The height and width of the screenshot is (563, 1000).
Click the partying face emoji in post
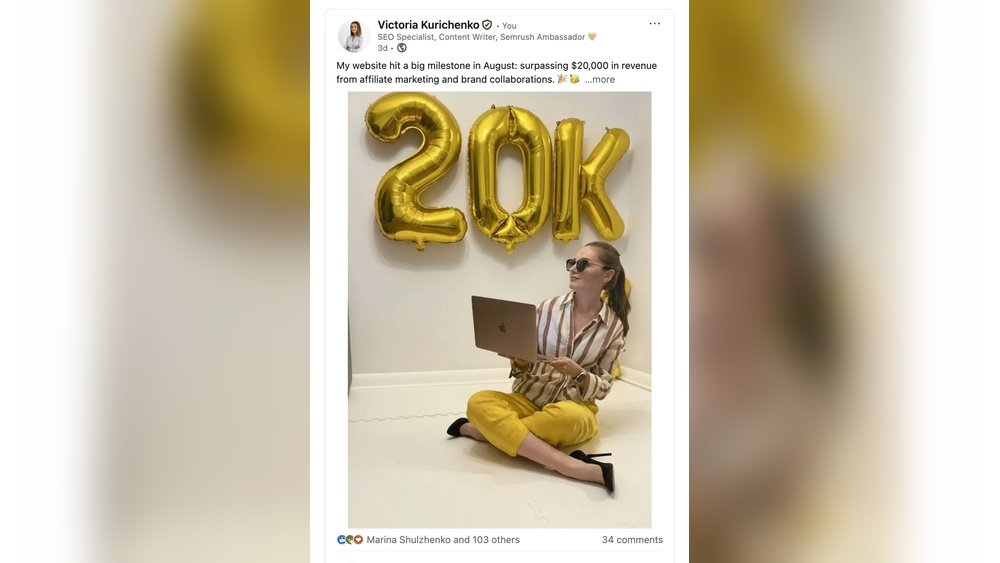tap(575, 79)
